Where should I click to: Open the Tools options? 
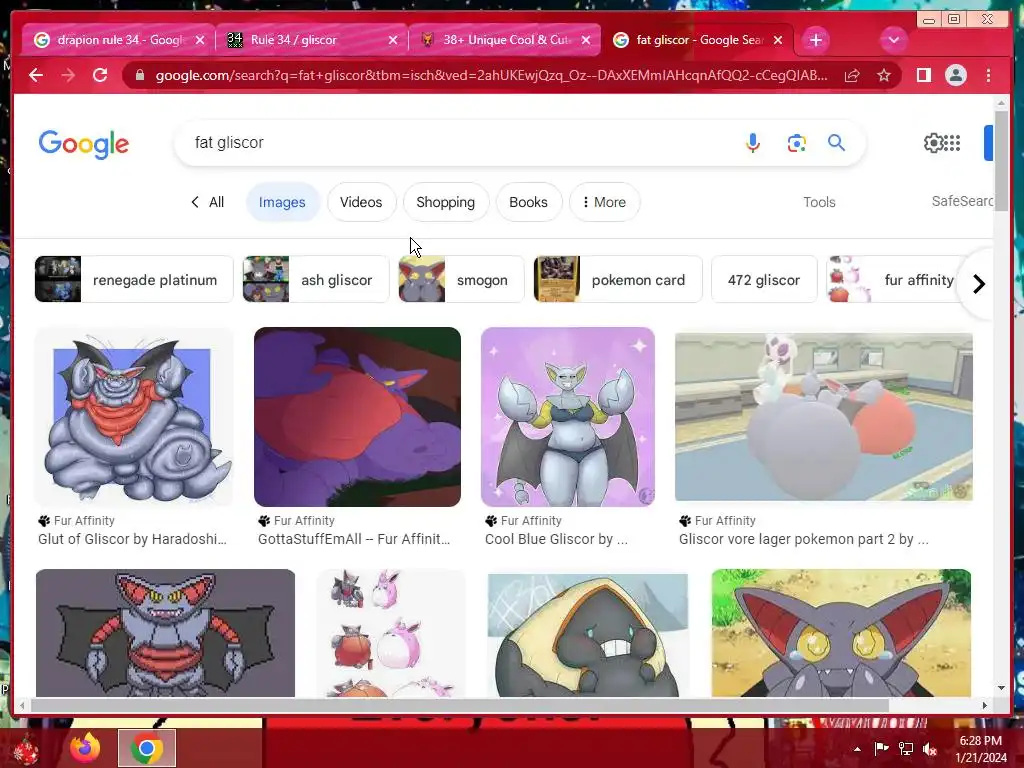point(819,202)
